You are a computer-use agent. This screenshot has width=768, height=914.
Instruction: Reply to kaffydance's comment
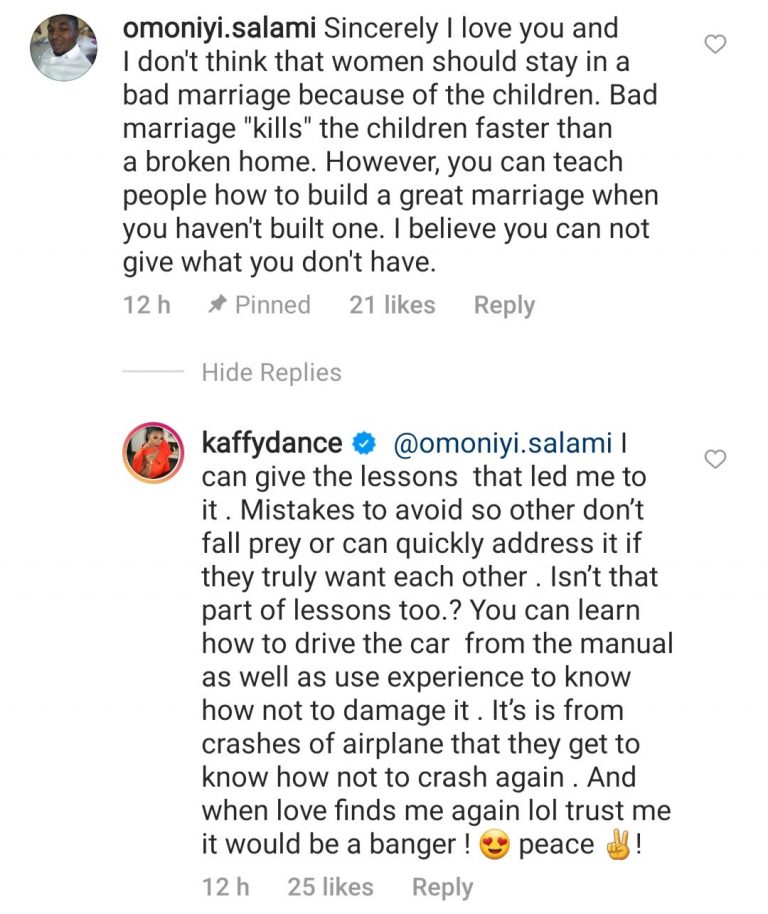(442, 887)
